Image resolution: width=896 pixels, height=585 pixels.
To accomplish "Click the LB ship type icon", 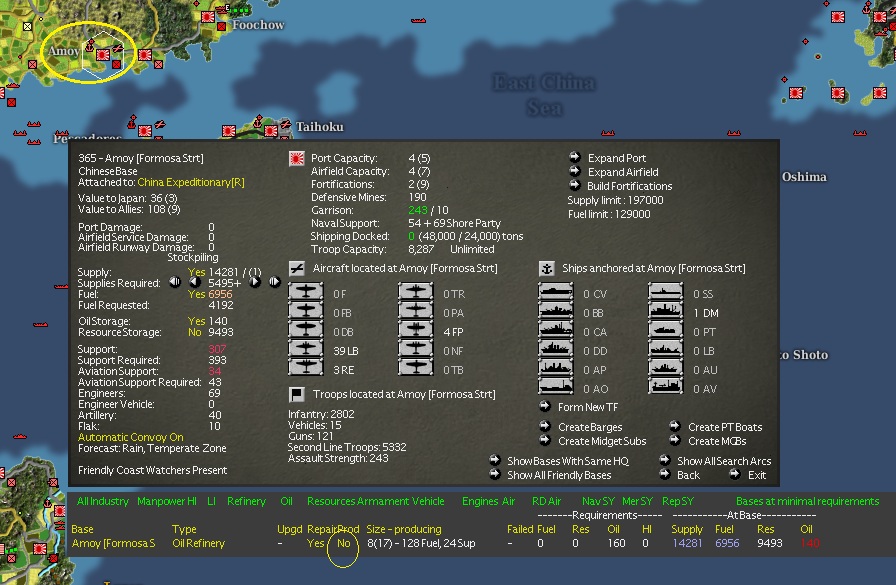I will (x=666, y=348).
